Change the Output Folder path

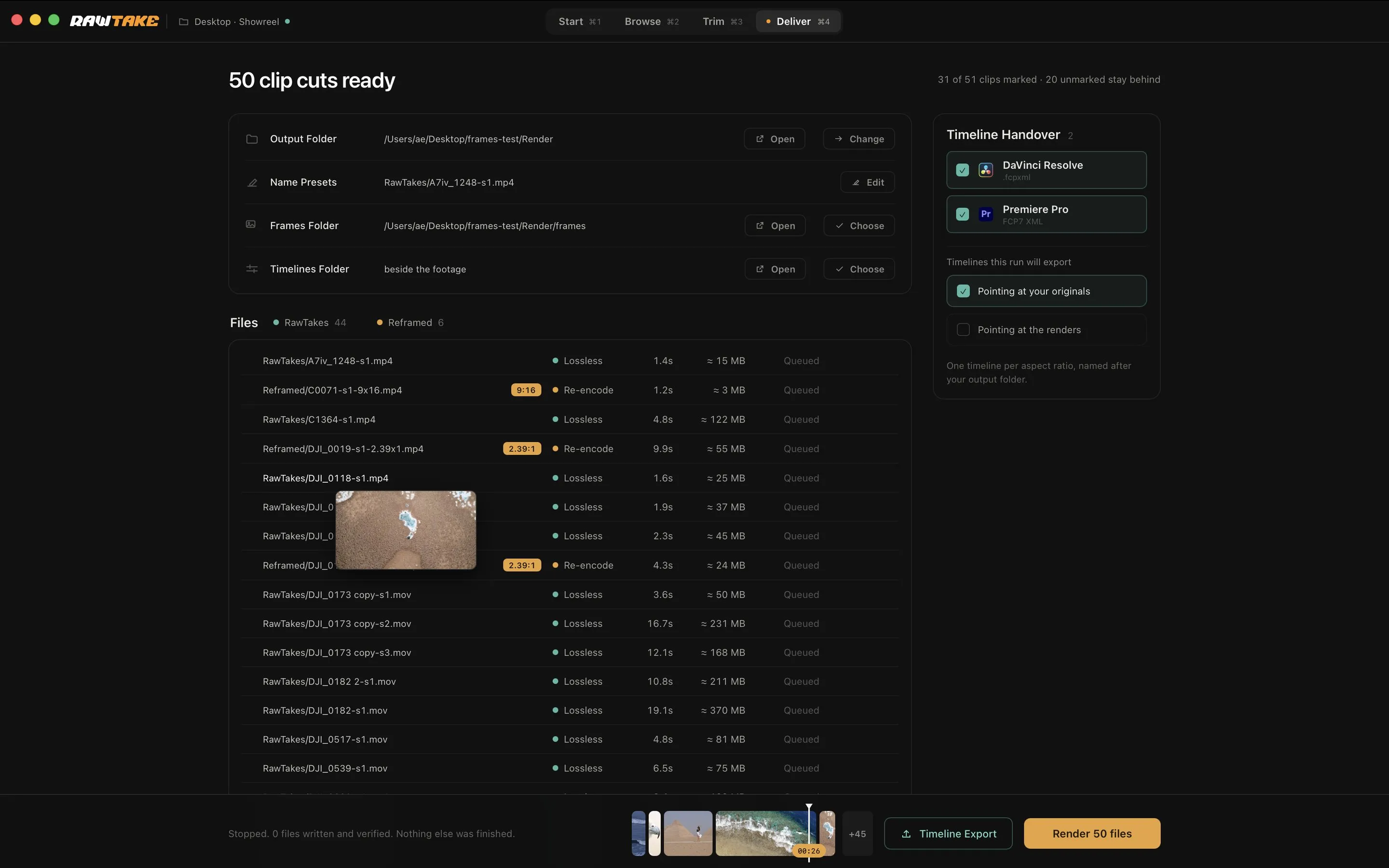(x=858, y=139)
